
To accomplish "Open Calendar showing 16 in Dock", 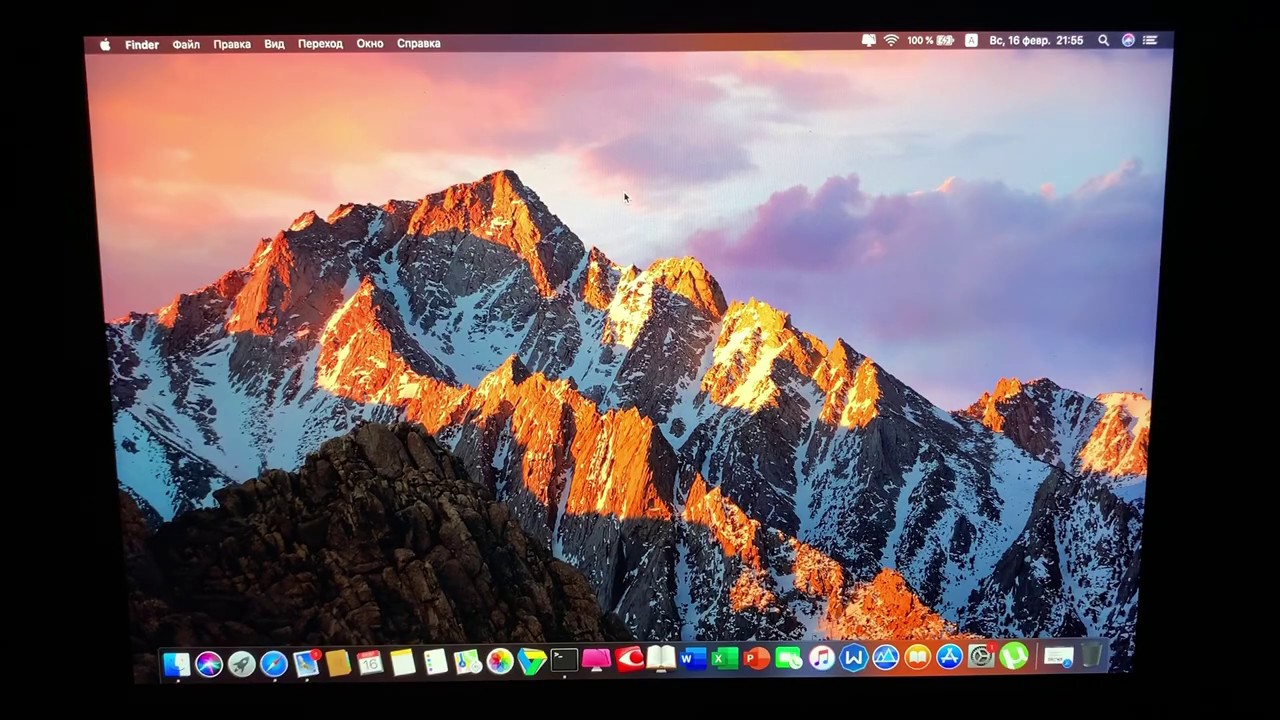I will 370,662.
